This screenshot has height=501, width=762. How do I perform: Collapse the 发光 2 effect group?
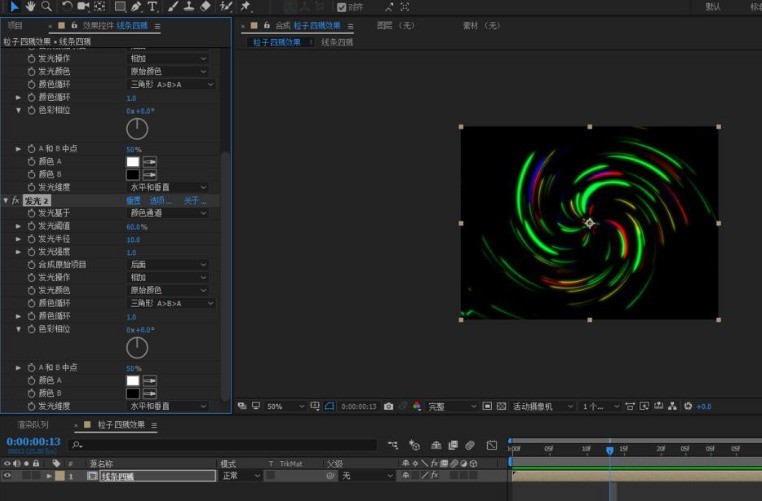pyautogui.click(x=6, y=200)
